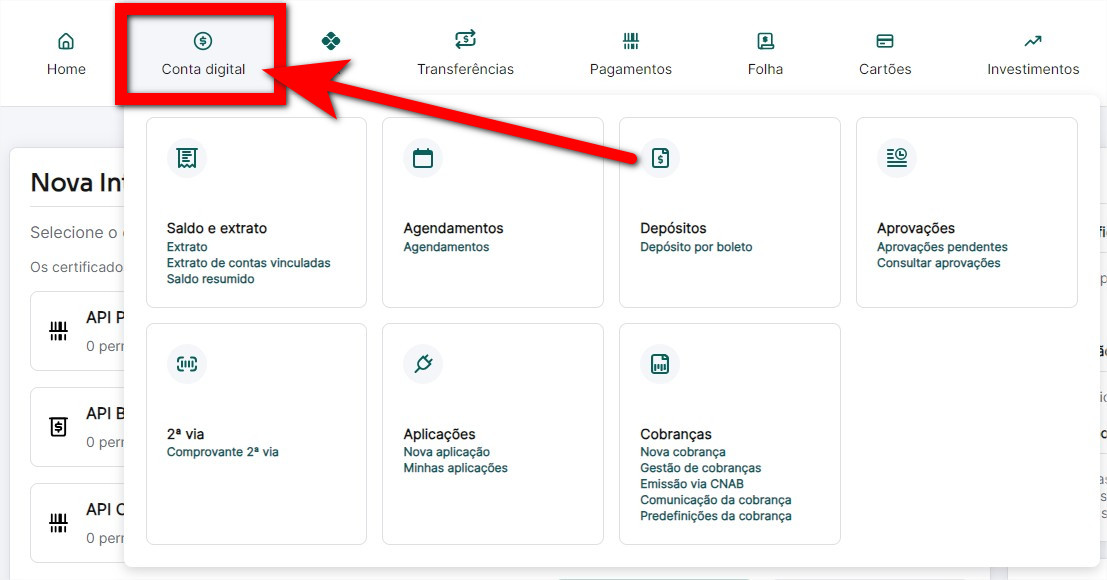1107x580 pixels.
Task: Click the four-leaf clover icon in navigation
Action: (x=331, y=41)
